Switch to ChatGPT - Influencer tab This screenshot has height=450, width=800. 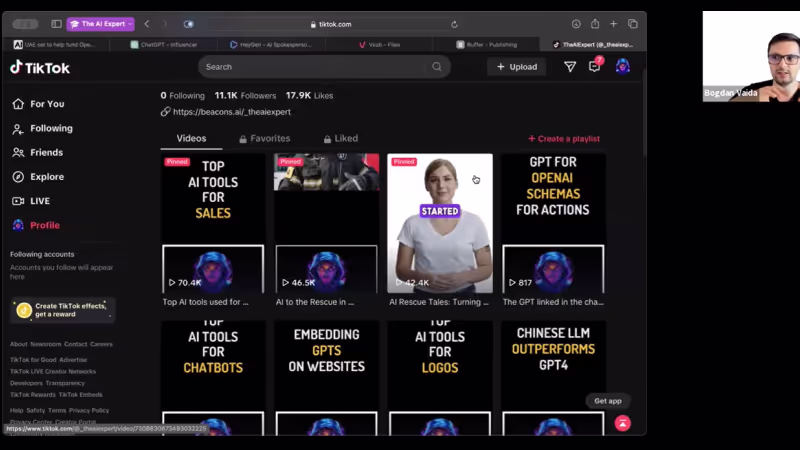164,44
